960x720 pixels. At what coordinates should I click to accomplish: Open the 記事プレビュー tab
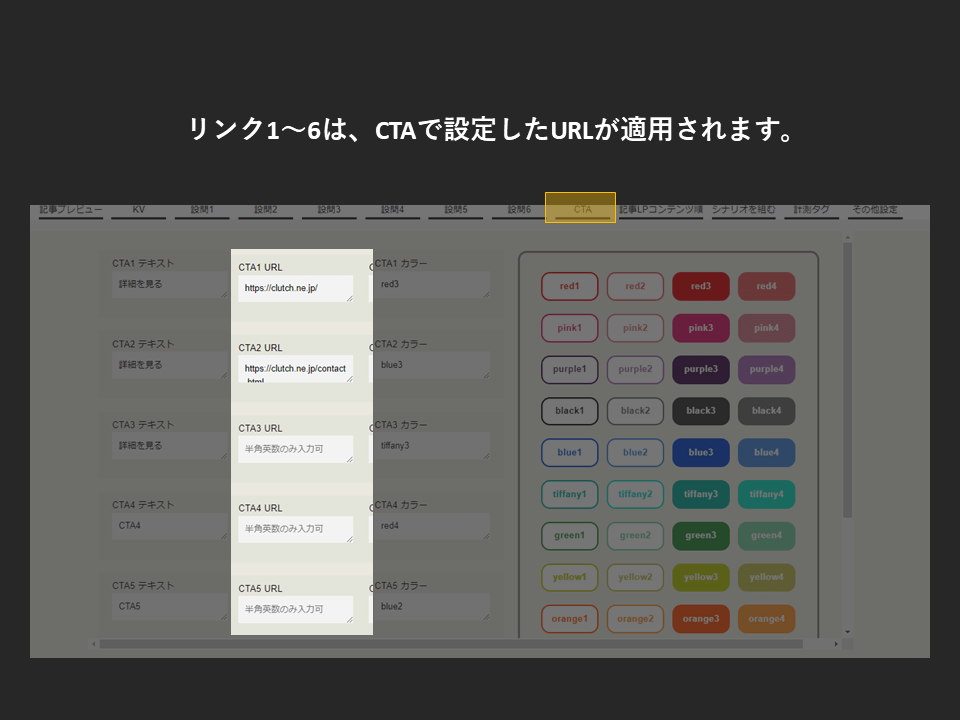[x=71, y=210]
